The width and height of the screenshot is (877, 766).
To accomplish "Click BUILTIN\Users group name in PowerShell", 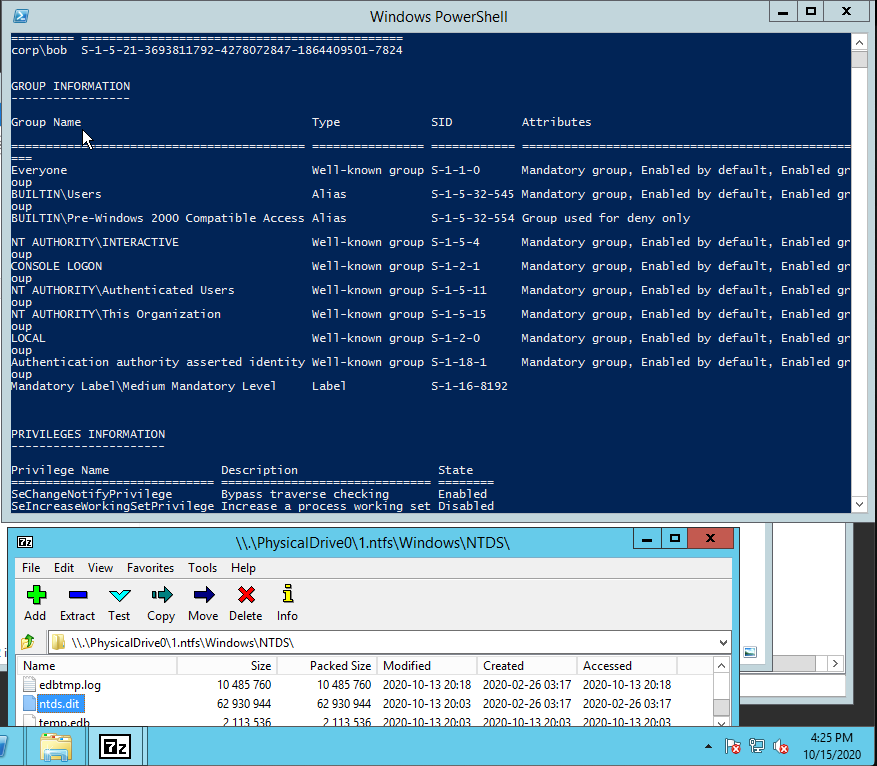I will pos(56,195).
